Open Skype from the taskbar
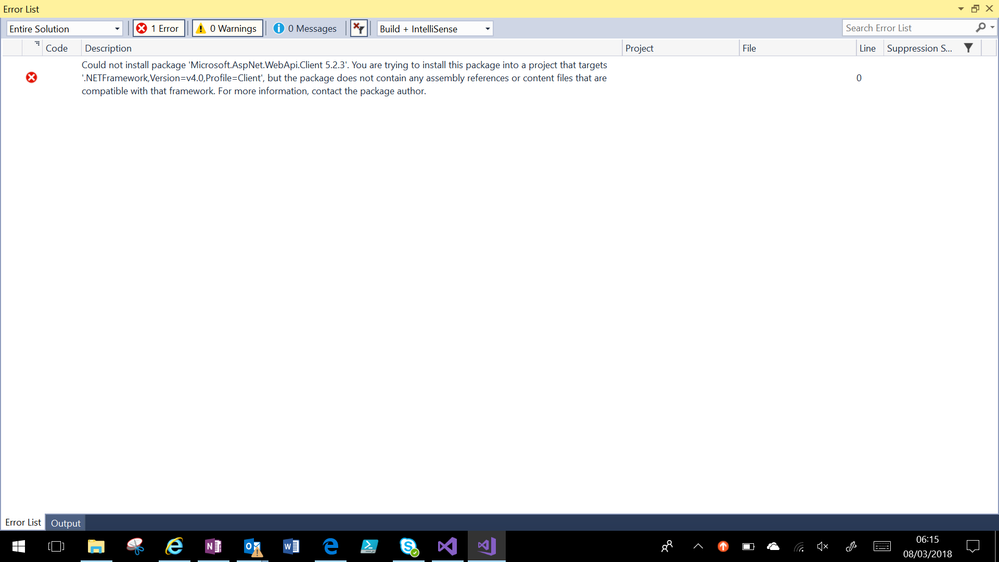999x562 pixels. [x=409, y=547]
